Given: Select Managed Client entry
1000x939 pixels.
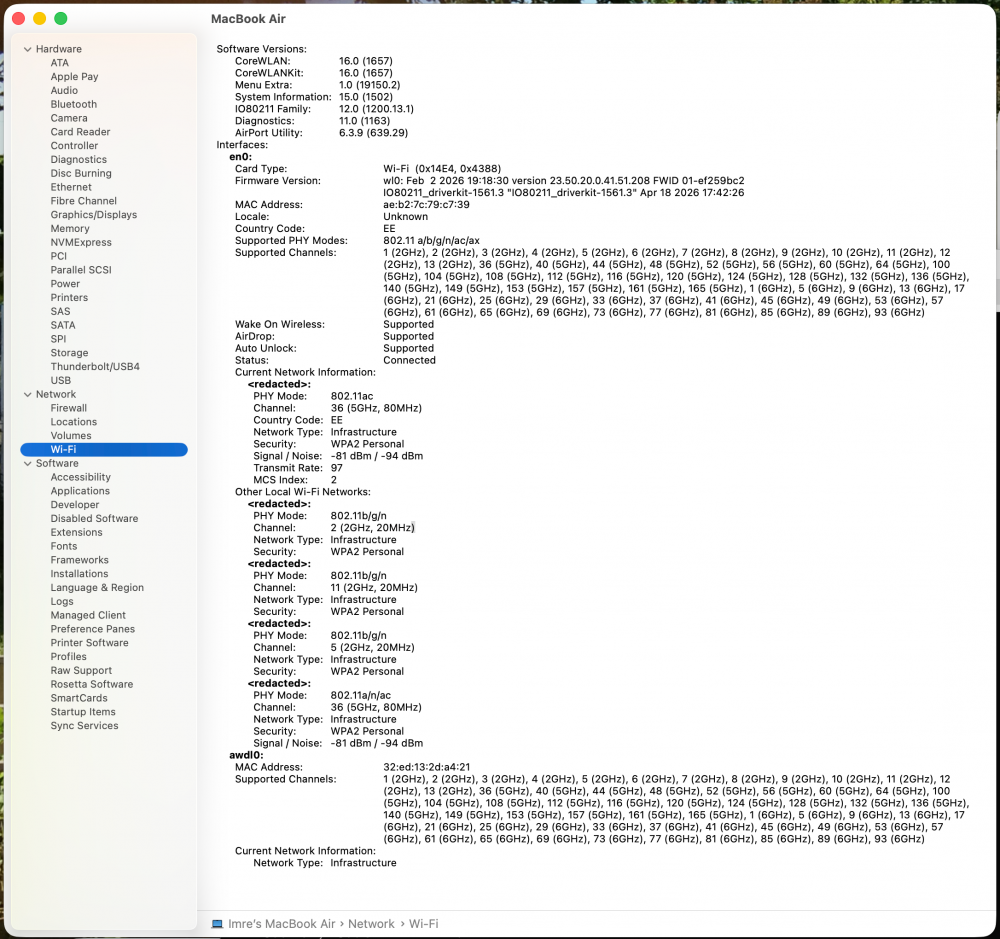Looking at the screenshot, I should 88,616.
